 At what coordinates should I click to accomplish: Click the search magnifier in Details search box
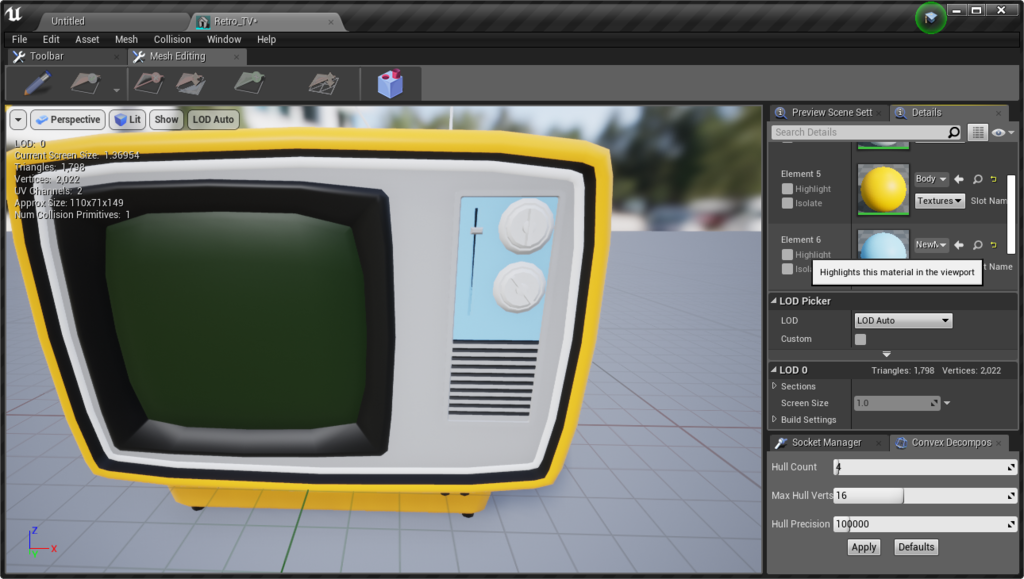[x=953, y=132]
